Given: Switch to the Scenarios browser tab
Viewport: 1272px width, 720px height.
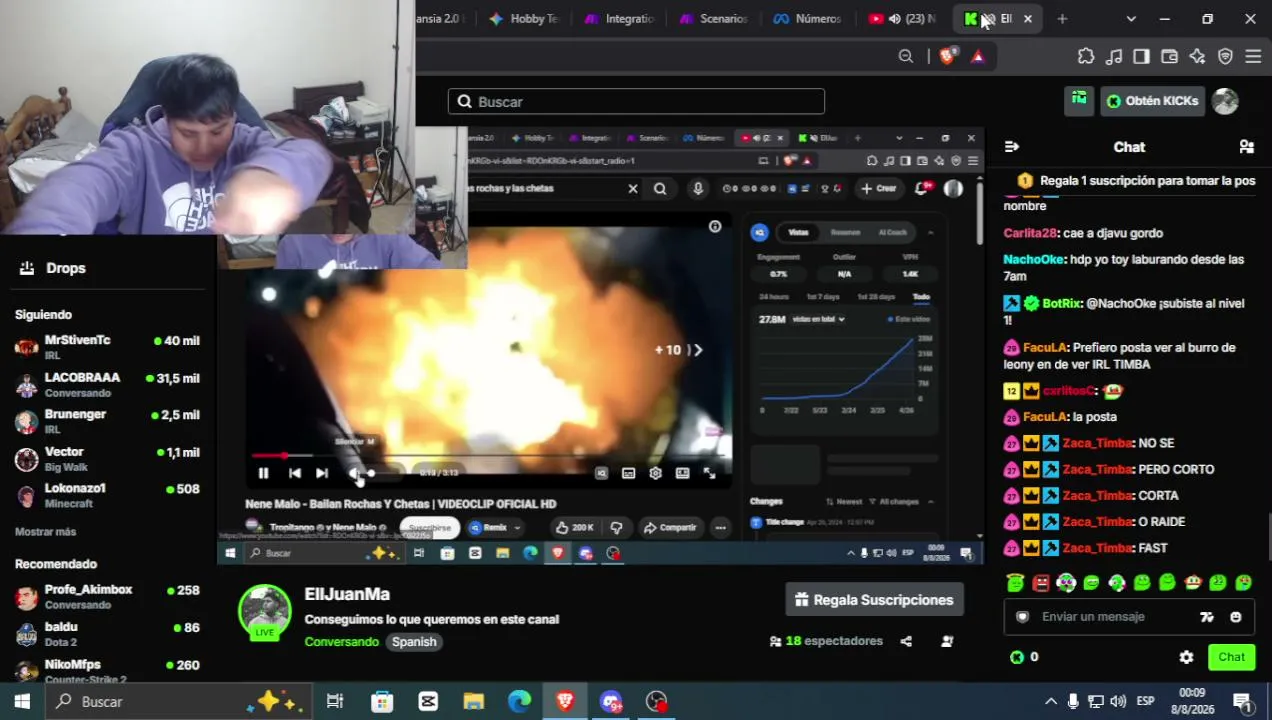Looking at the screenshot, I should (715, 19).
